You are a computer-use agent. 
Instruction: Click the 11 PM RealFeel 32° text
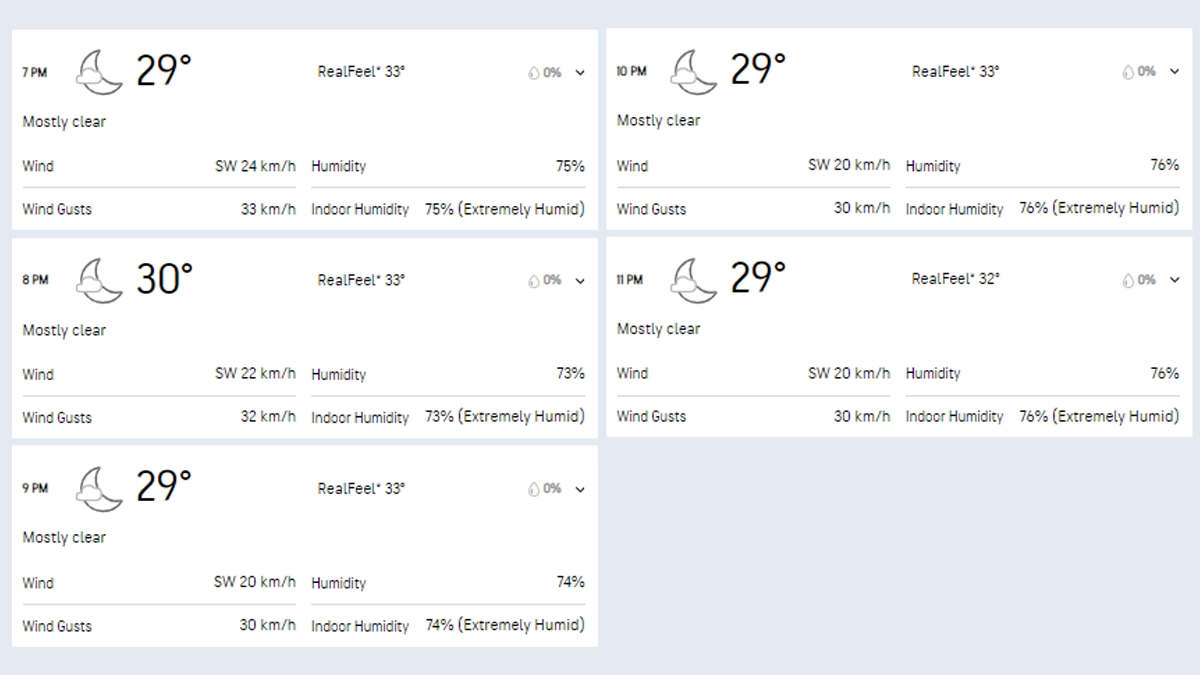point(955,279)
